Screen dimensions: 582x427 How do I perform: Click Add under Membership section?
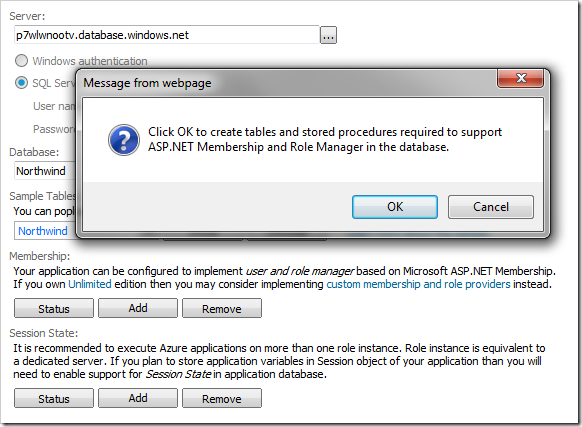point(138,308)
